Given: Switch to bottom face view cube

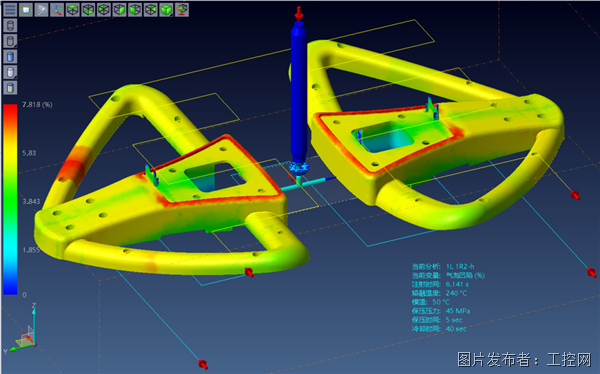Looking at the screenshot, I should click(88, 10).
